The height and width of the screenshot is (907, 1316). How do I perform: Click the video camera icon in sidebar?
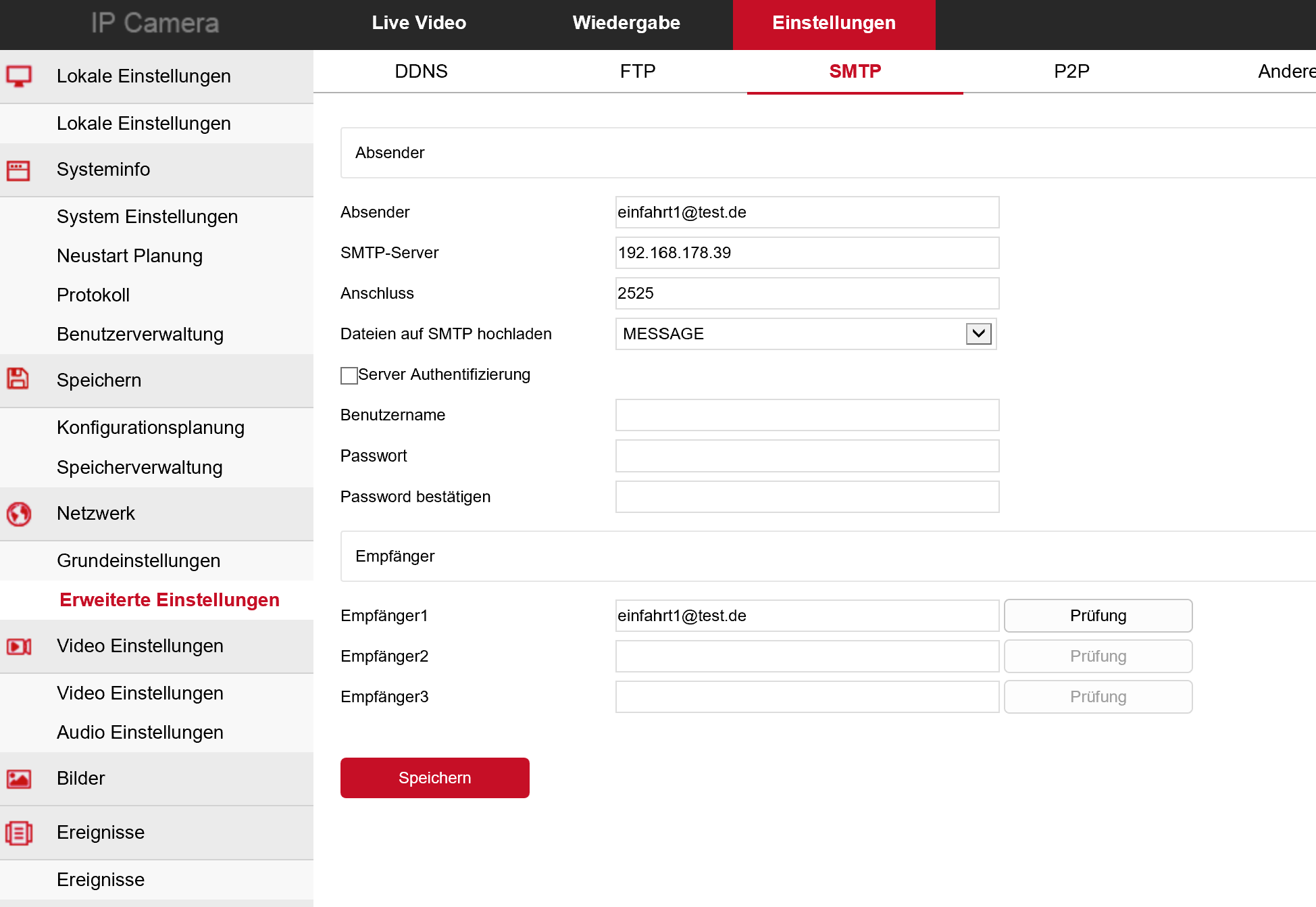19,646
